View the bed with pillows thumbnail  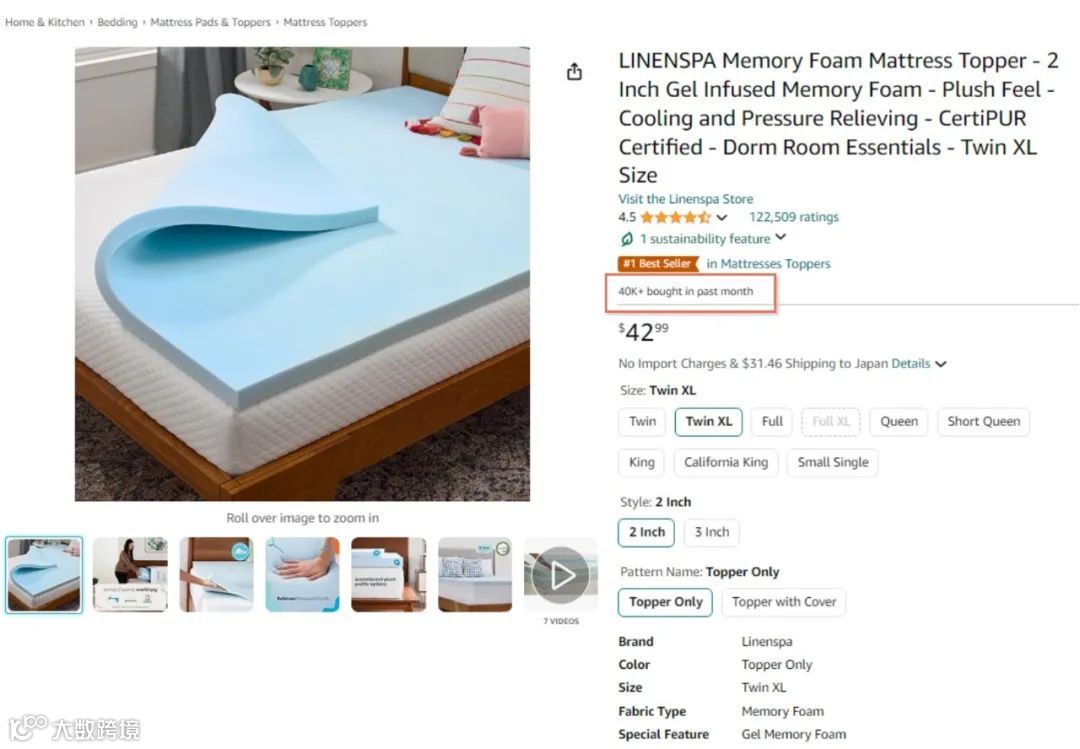[475, 575]
